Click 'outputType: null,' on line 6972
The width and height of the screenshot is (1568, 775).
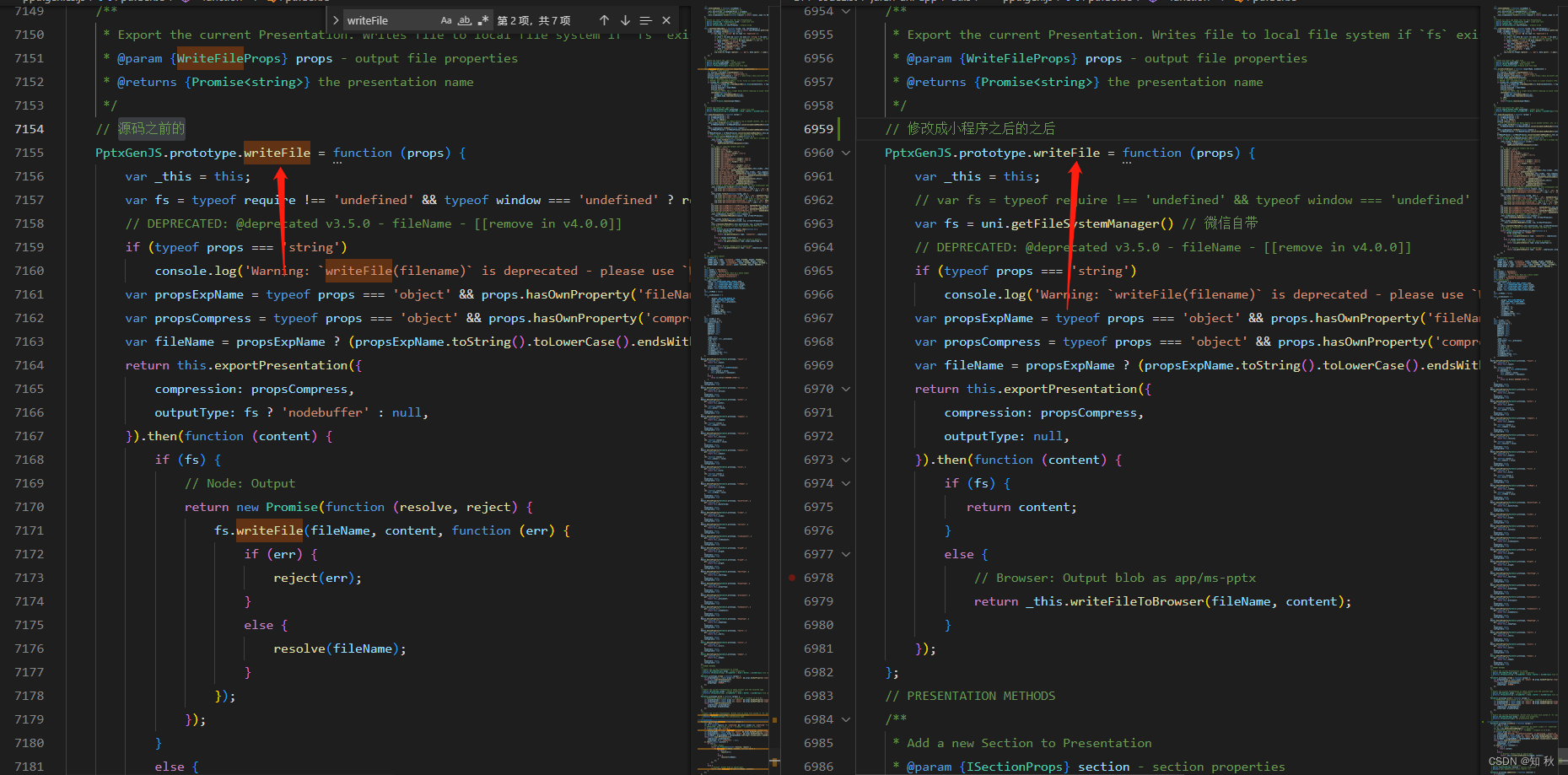[1007, 436]
